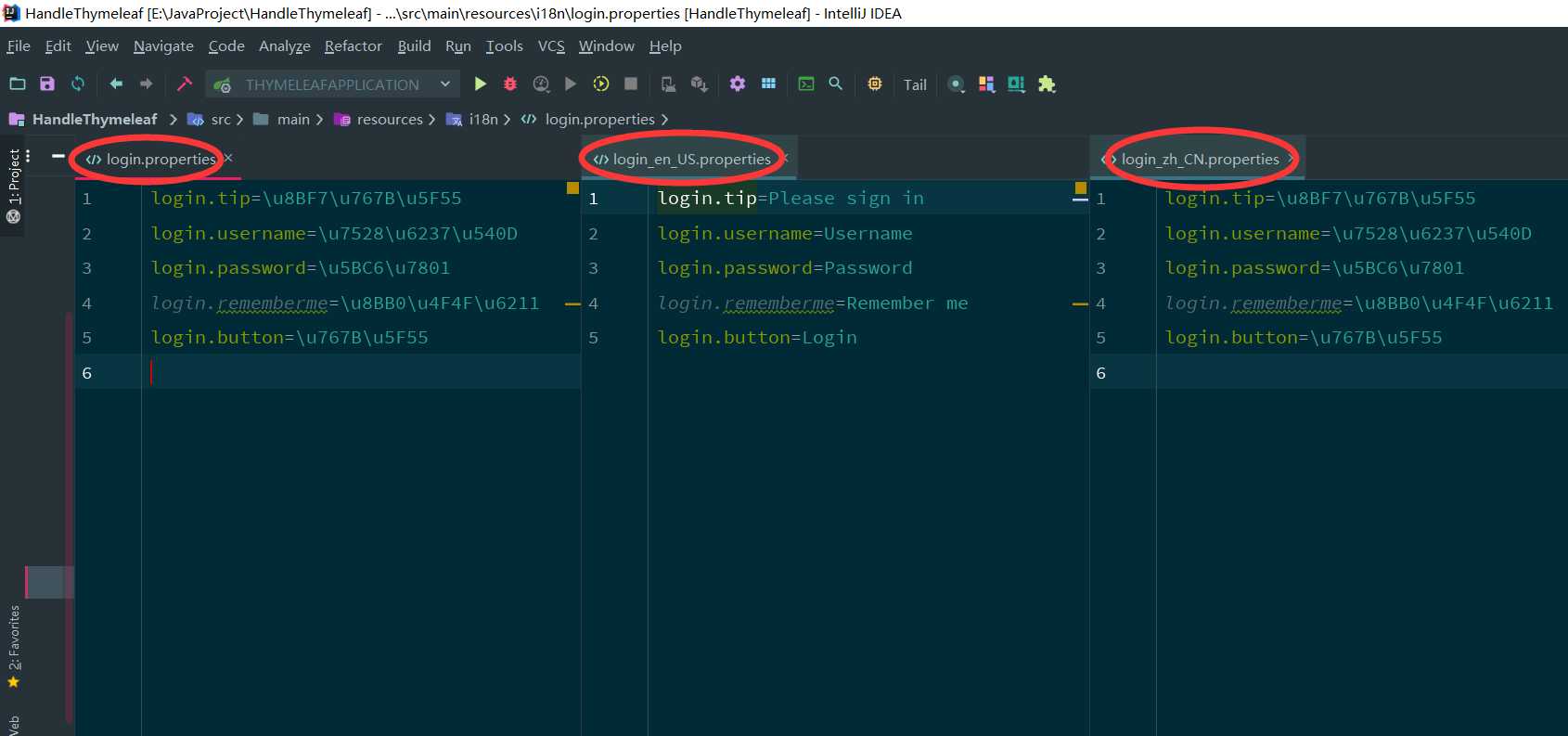1568x736 pixels.
Task: Click the green puzzle piece icon
Action: [x=1047, y=84]
